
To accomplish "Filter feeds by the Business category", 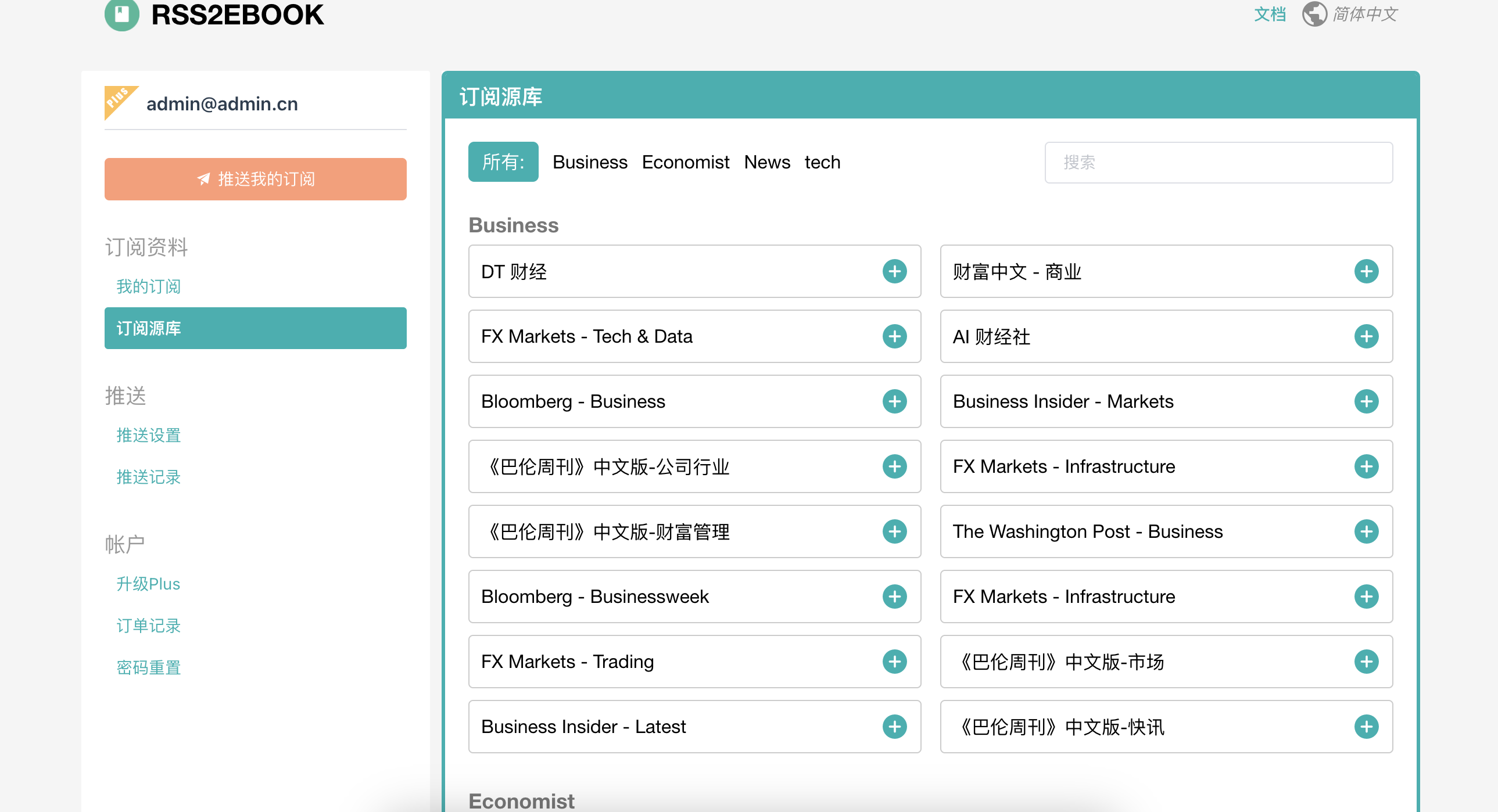I will tap(590, 162).
